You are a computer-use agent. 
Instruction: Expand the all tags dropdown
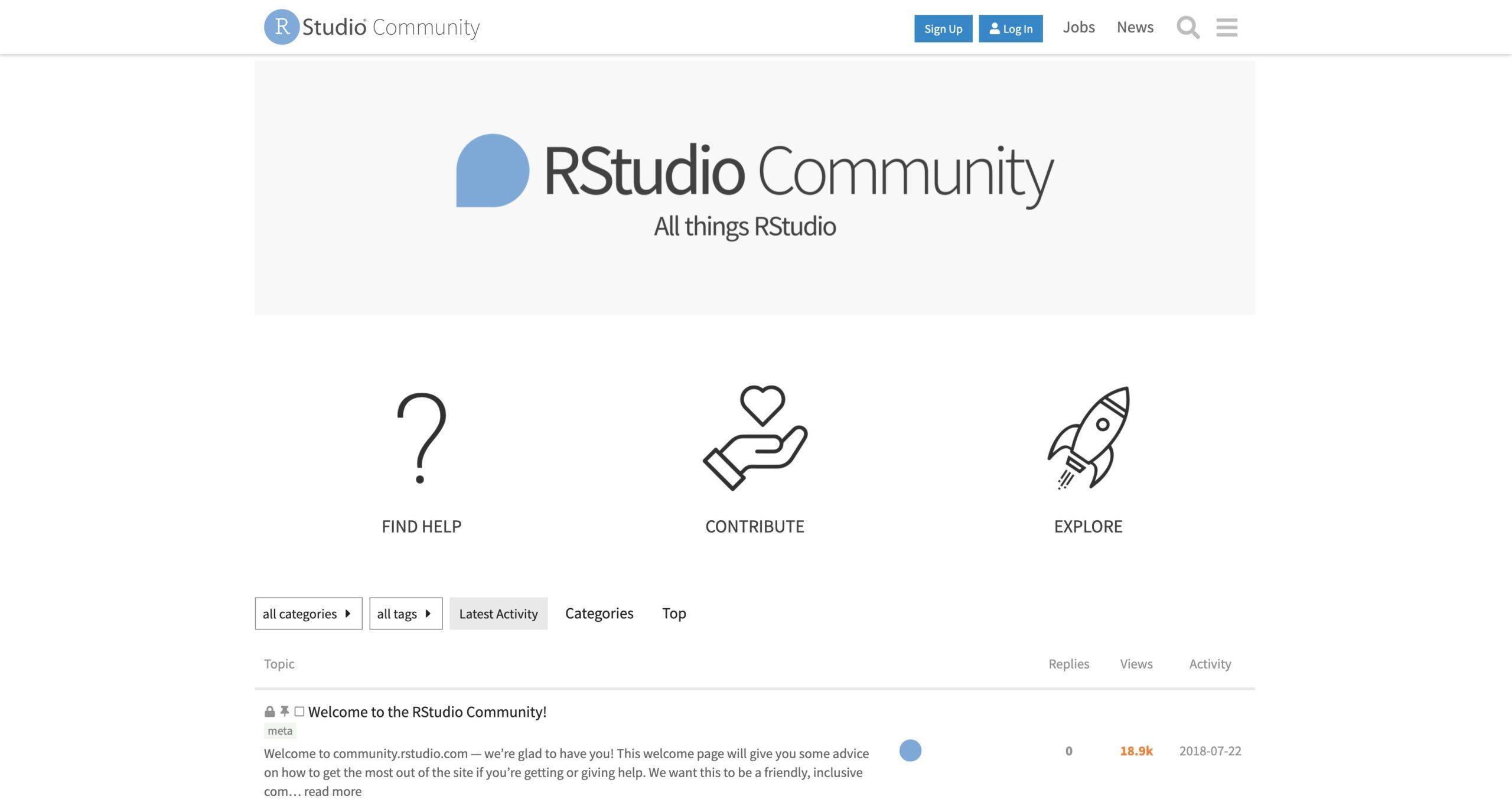click(406, 614)
